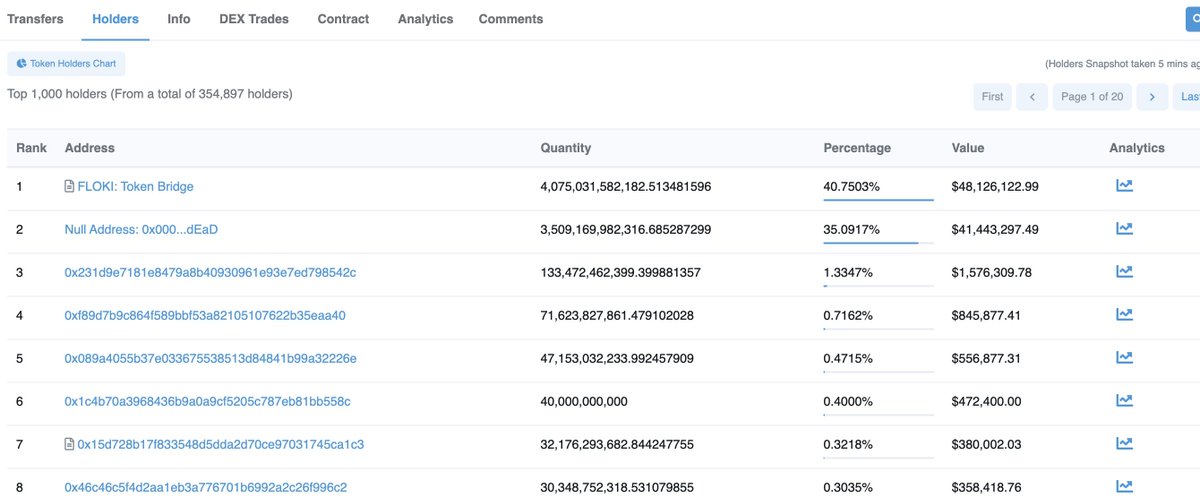Go to next holders page arrow
This screenshot has height=497, width=1200.
pyautogui.click(x=1153, y=97)
